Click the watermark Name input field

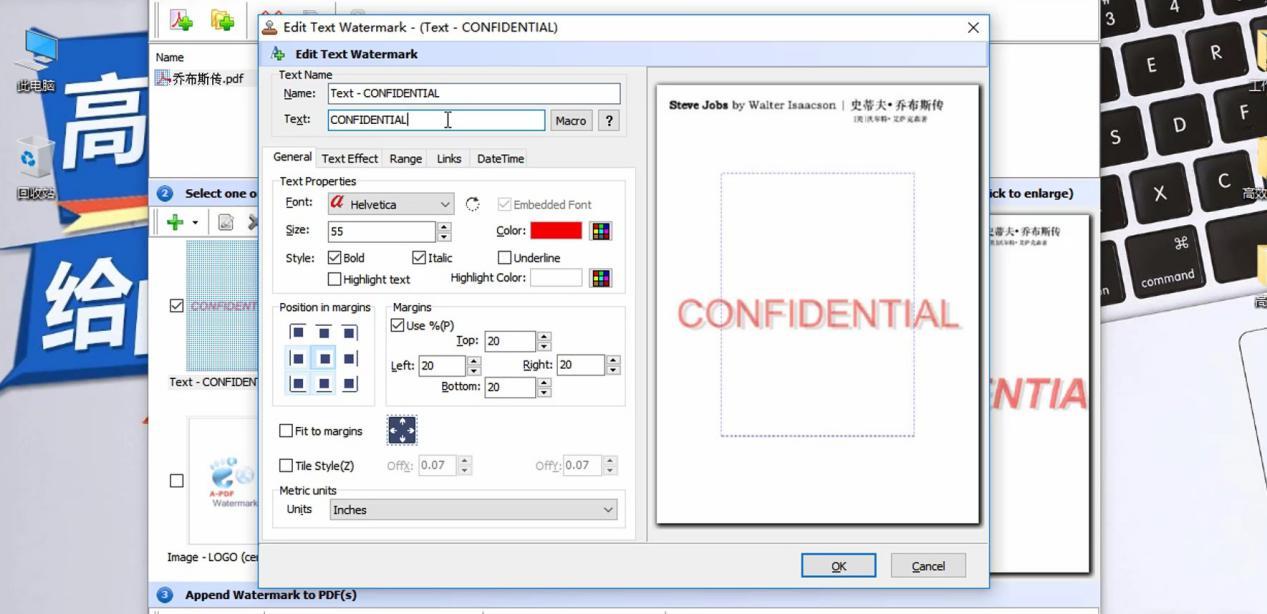pos(474,93)
